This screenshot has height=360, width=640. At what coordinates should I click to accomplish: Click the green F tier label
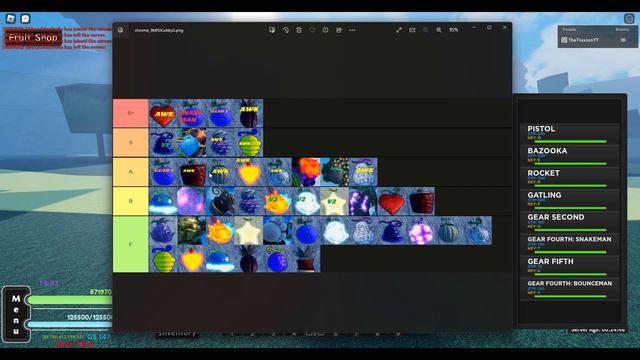(x=131, y=244)
